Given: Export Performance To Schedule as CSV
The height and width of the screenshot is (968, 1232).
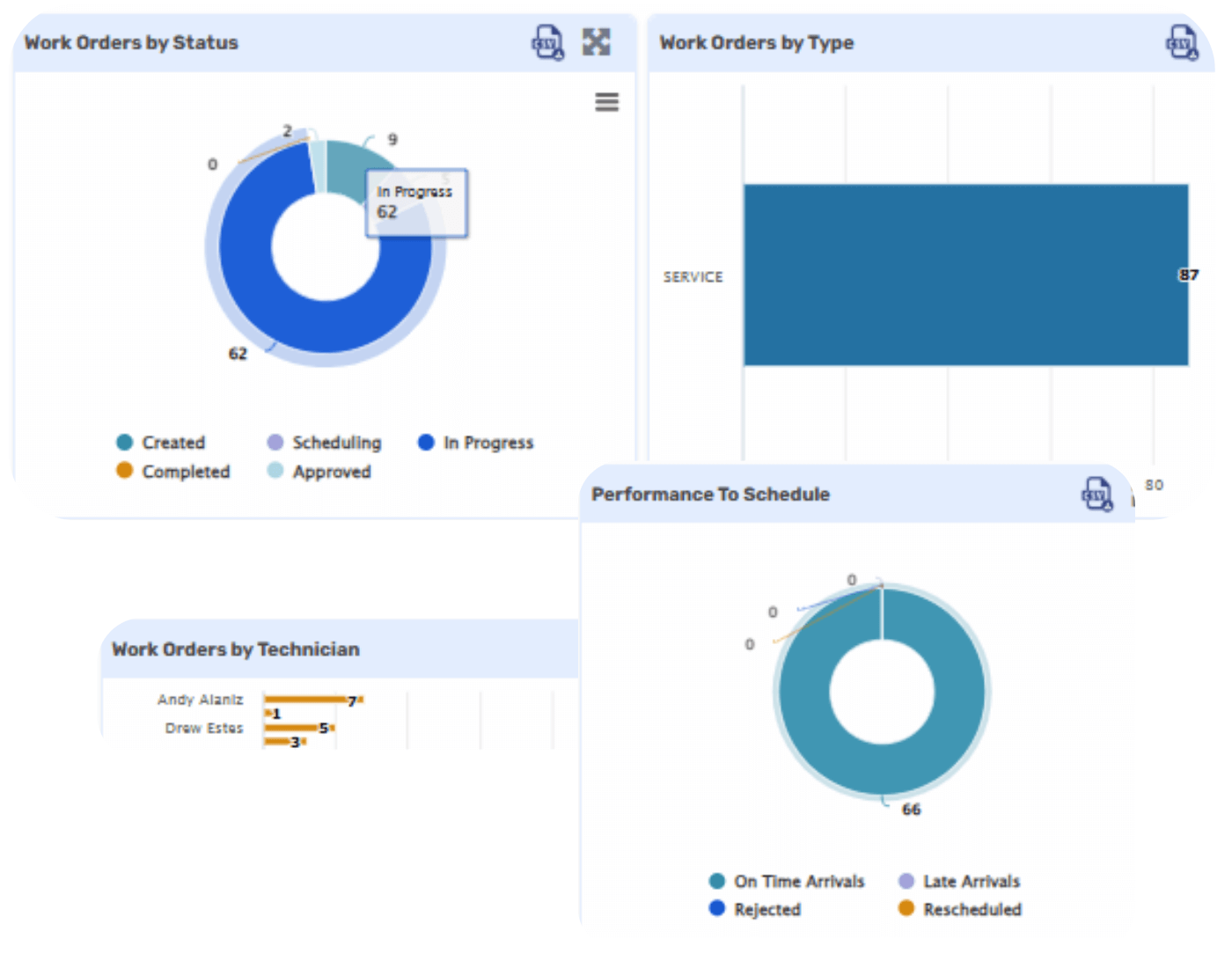Looking at the screenshot, I should pos(1097,494).
